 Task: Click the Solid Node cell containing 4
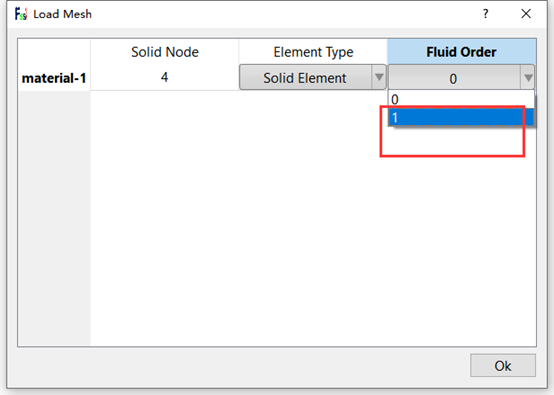[x=165, y=77]
